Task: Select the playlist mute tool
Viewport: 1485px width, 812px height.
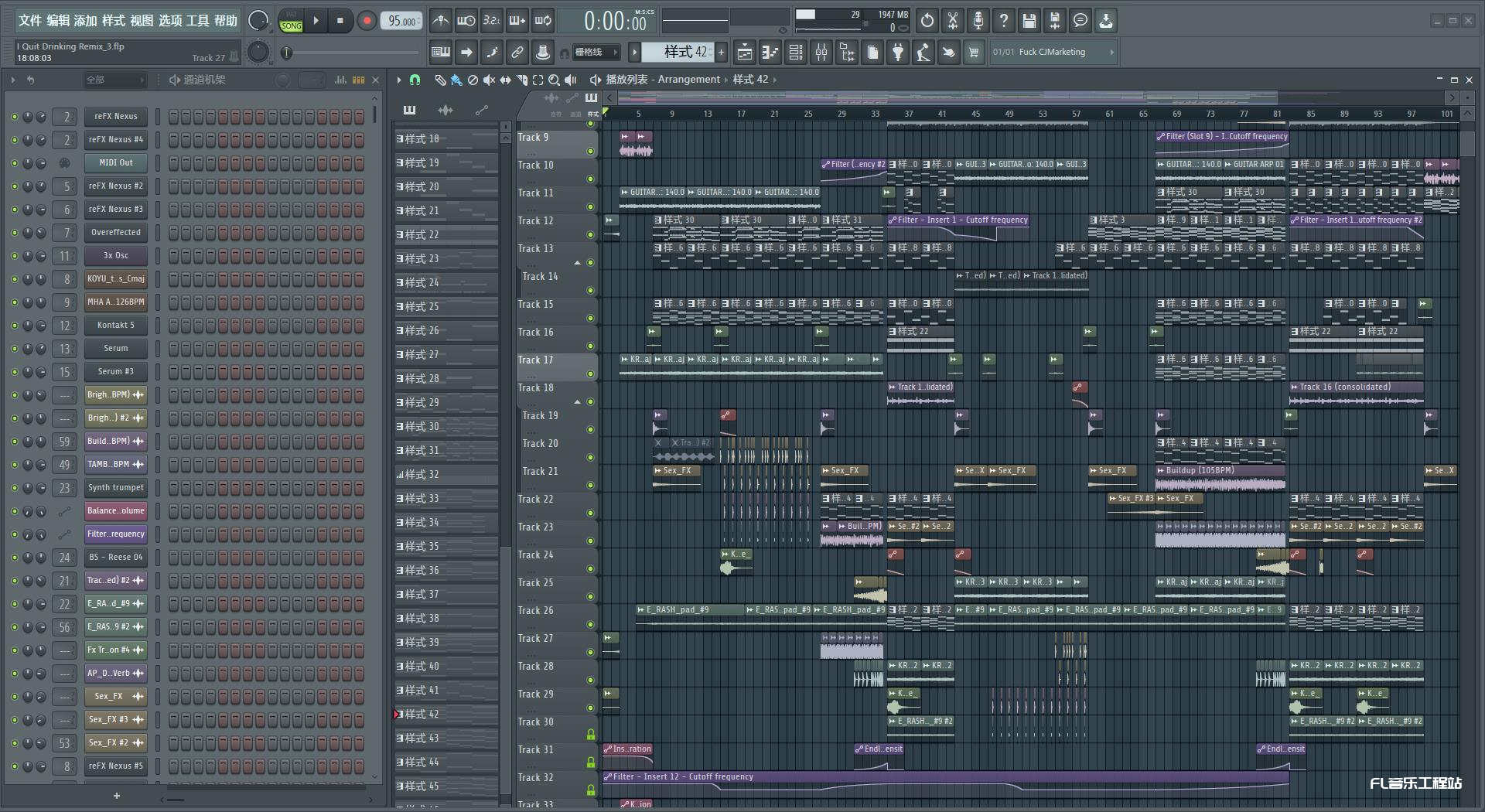Action: (x=489, y=80)
